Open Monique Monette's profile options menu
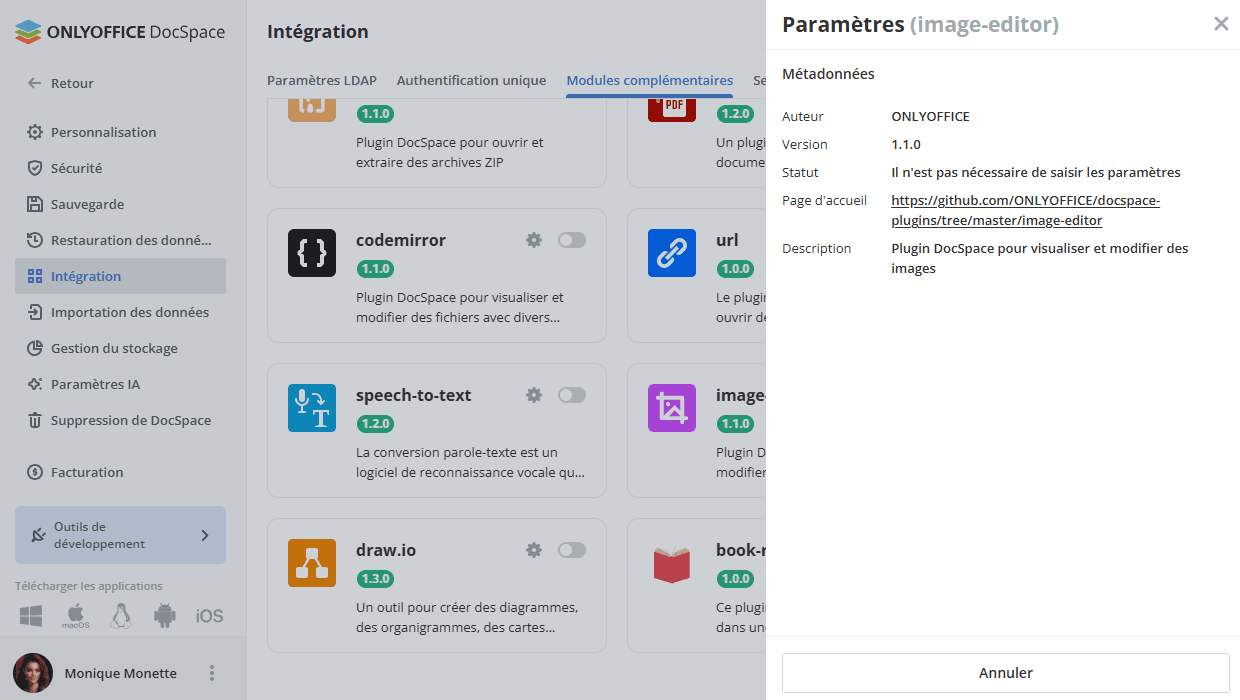This screenshot has height=700, width=1240. point(211,673)
